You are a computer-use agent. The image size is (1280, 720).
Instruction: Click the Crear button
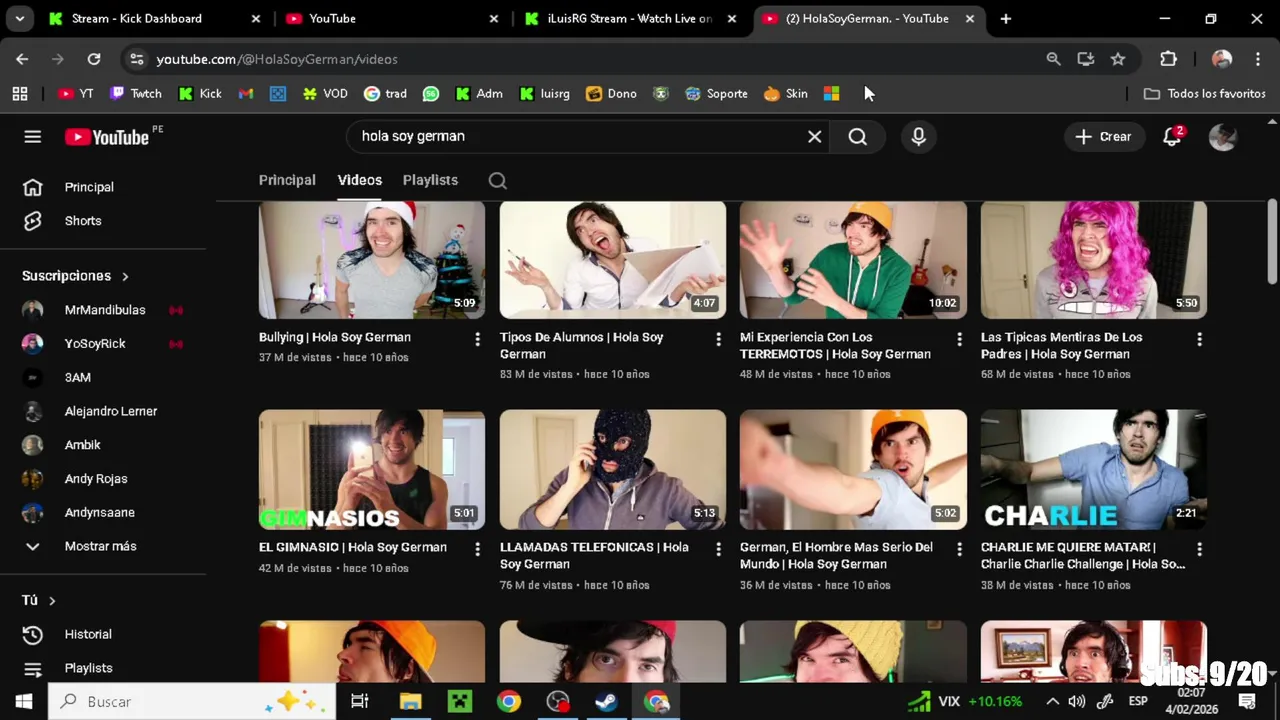[x=1104, y=137]
